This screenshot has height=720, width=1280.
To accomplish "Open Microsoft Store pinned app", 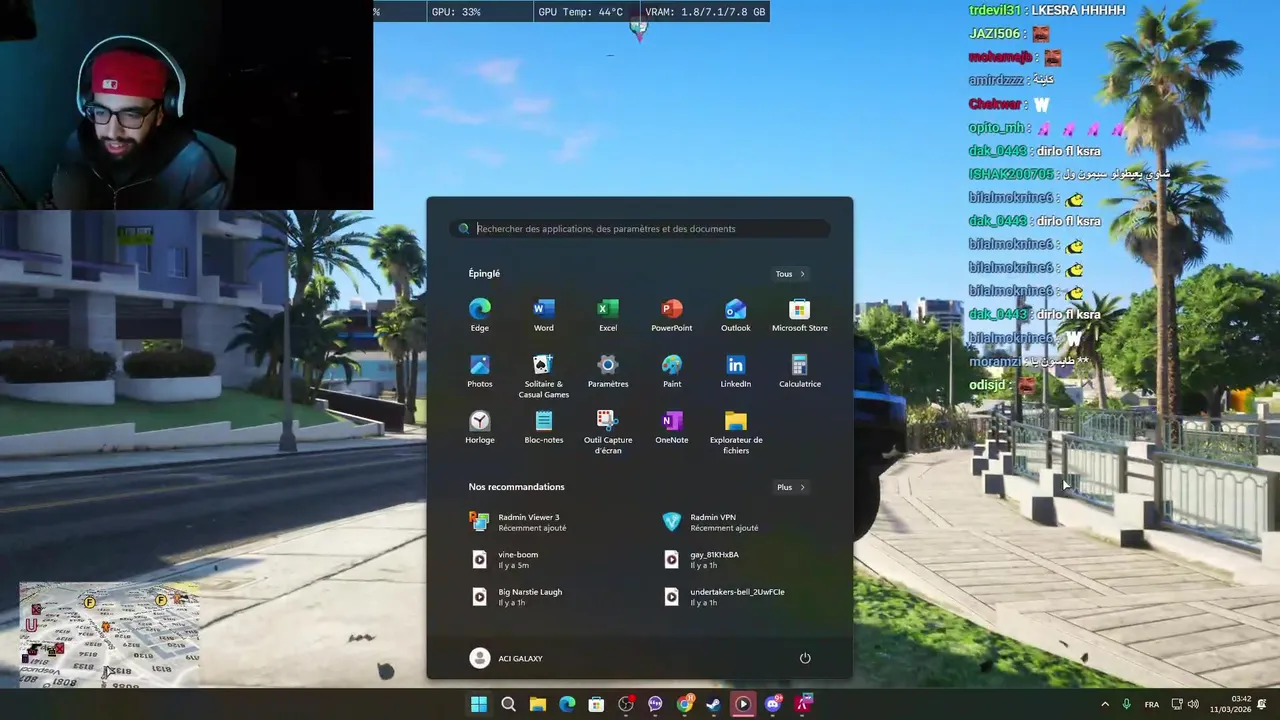I will point(799,315).
